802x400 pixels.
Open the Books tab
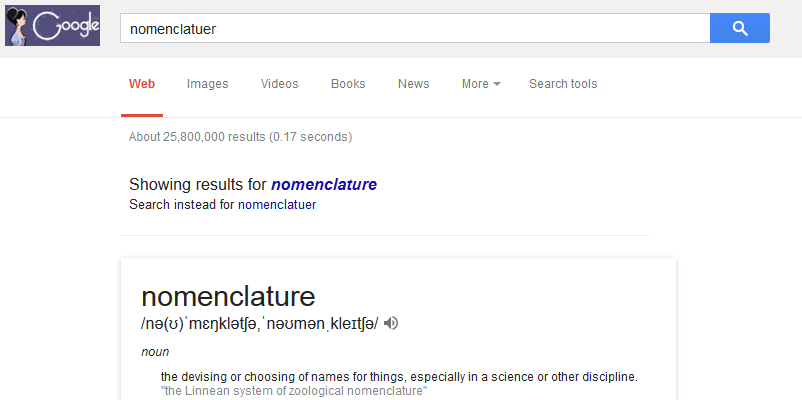[348, 84]
